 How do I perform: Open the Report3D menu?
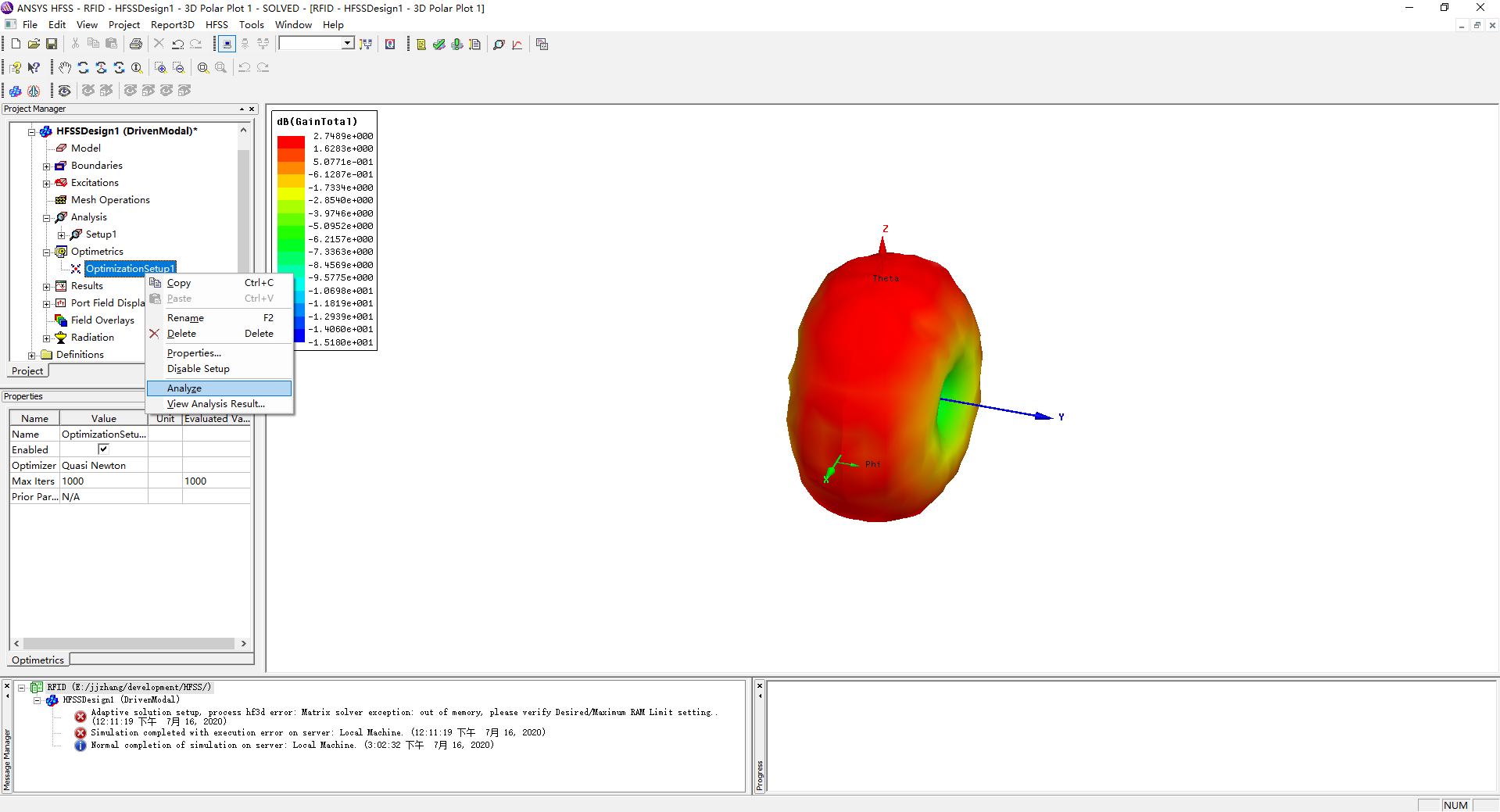[172, 25]
